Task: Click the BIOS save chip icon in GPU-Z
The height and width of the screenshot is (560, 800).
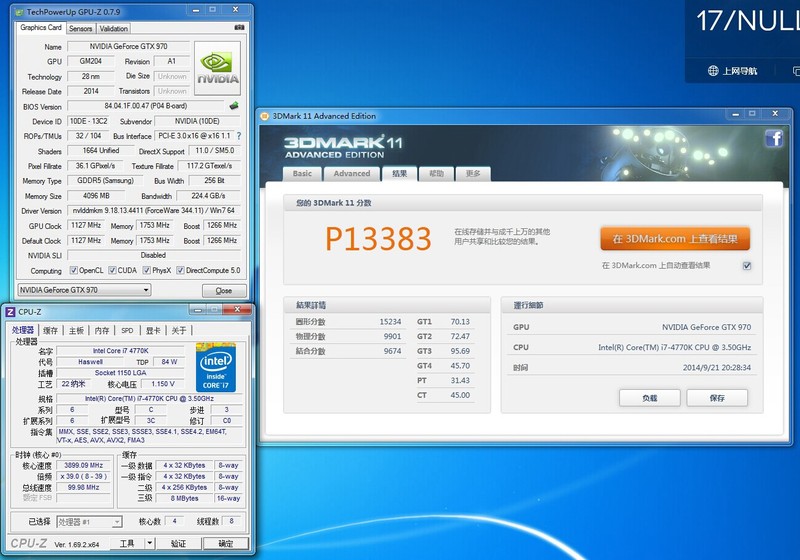Action: point(234,106)
